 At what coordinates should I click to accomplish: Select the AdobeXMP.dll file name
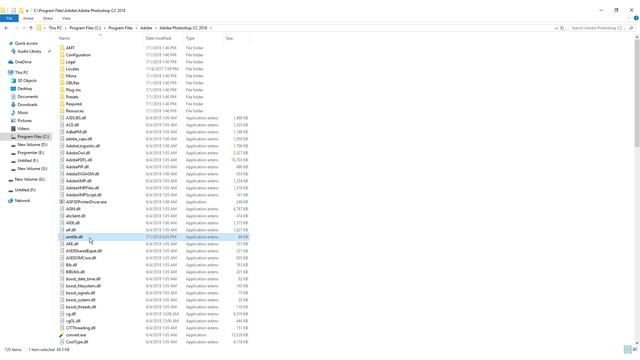pos(78,181)
